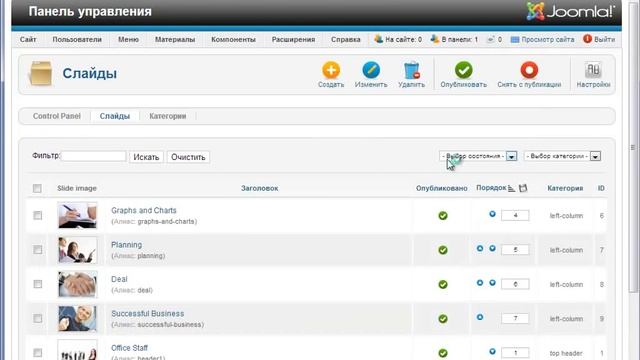Screen dimensions: 640x360
Task: Sort by the Порядок column header
Action: click(491, 188)
